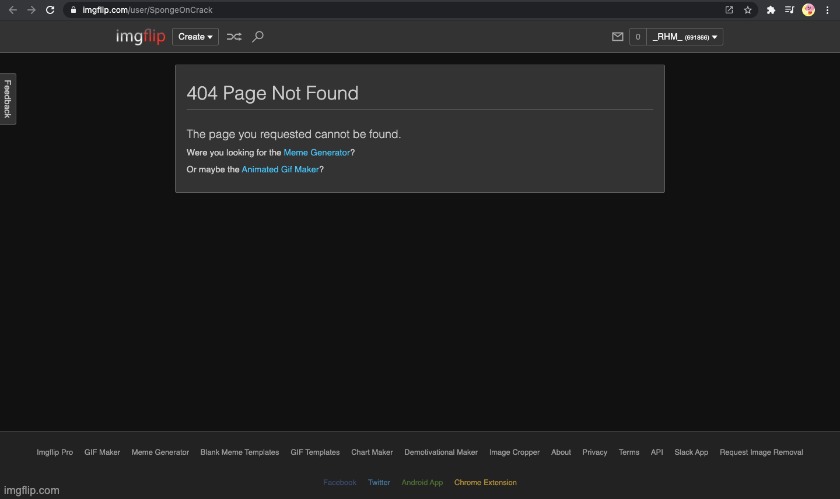Visit the Twitter footer link

379,482
